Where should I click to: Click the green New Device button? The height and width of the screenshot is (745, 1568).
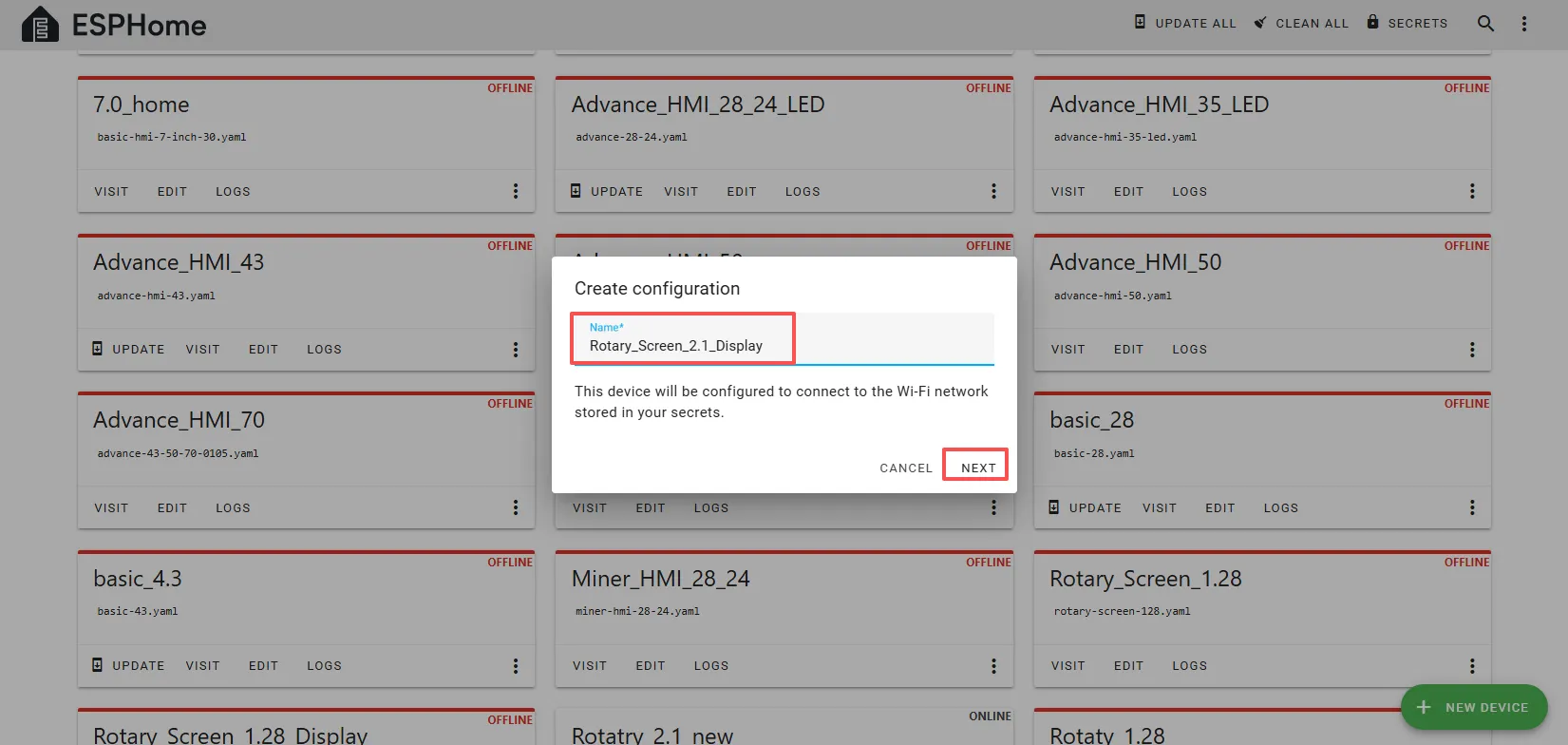pos(1474,707)
